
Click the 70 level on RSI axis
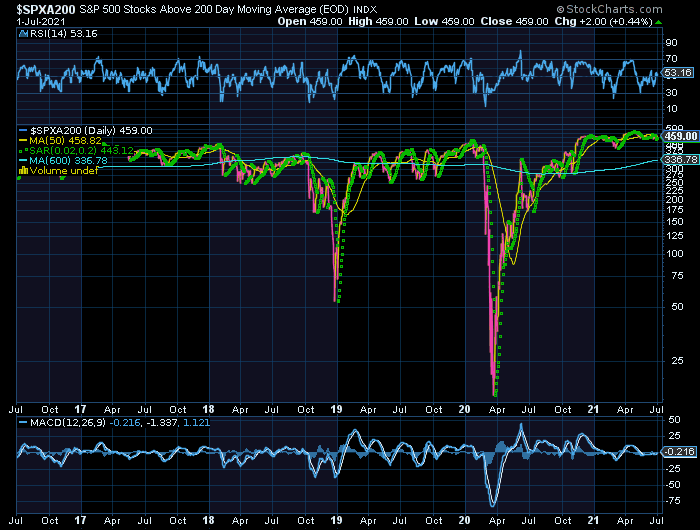point(671,58)
